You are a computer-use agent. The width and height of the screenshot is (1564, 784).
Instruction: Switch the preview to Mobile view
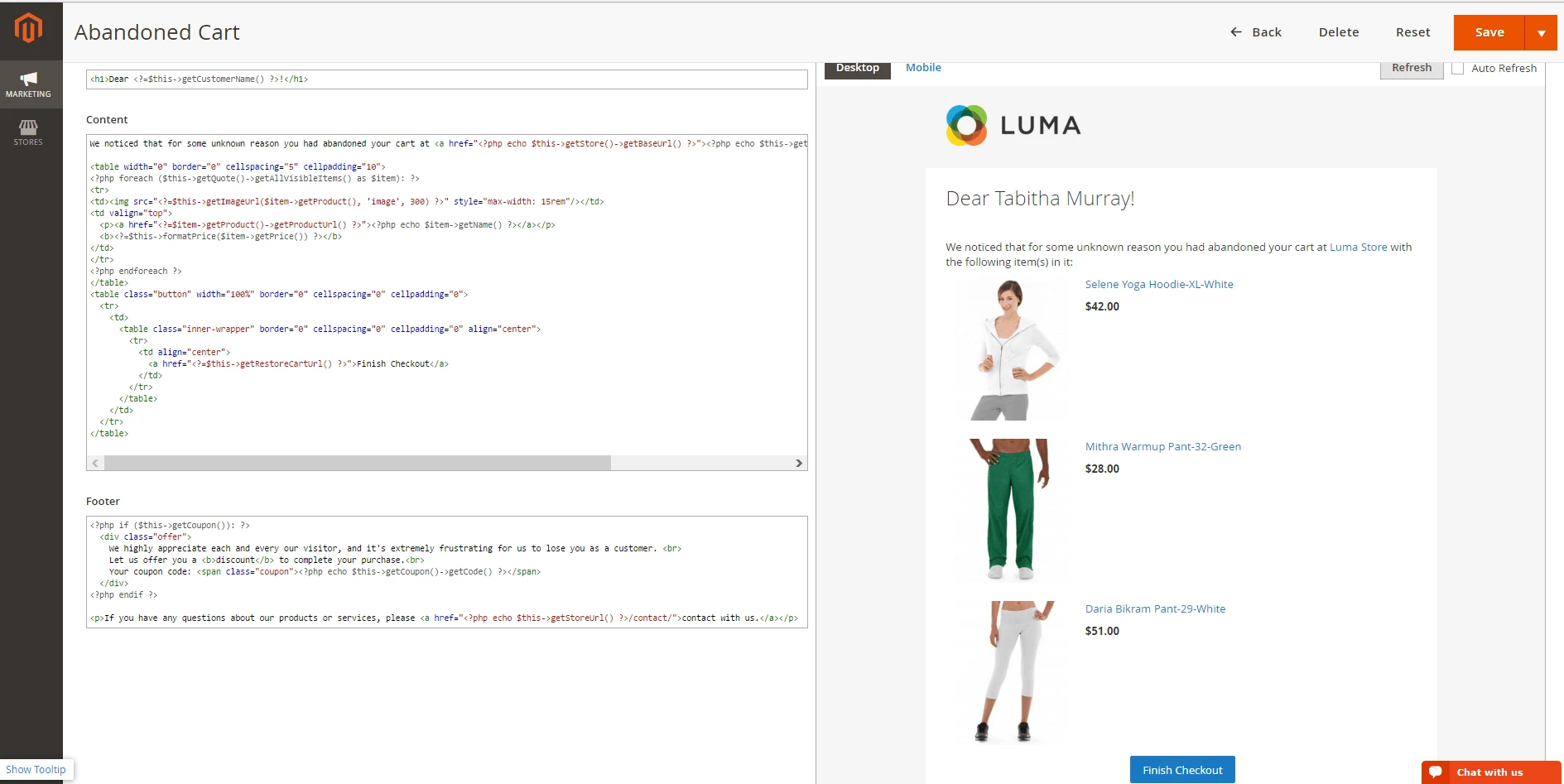pos(923,67)
